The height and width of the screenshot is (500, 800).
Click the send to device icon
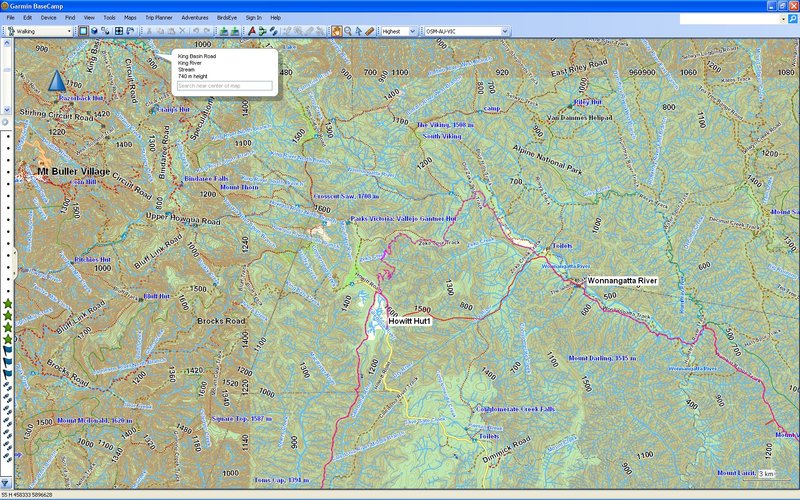[x=224, y=31]
